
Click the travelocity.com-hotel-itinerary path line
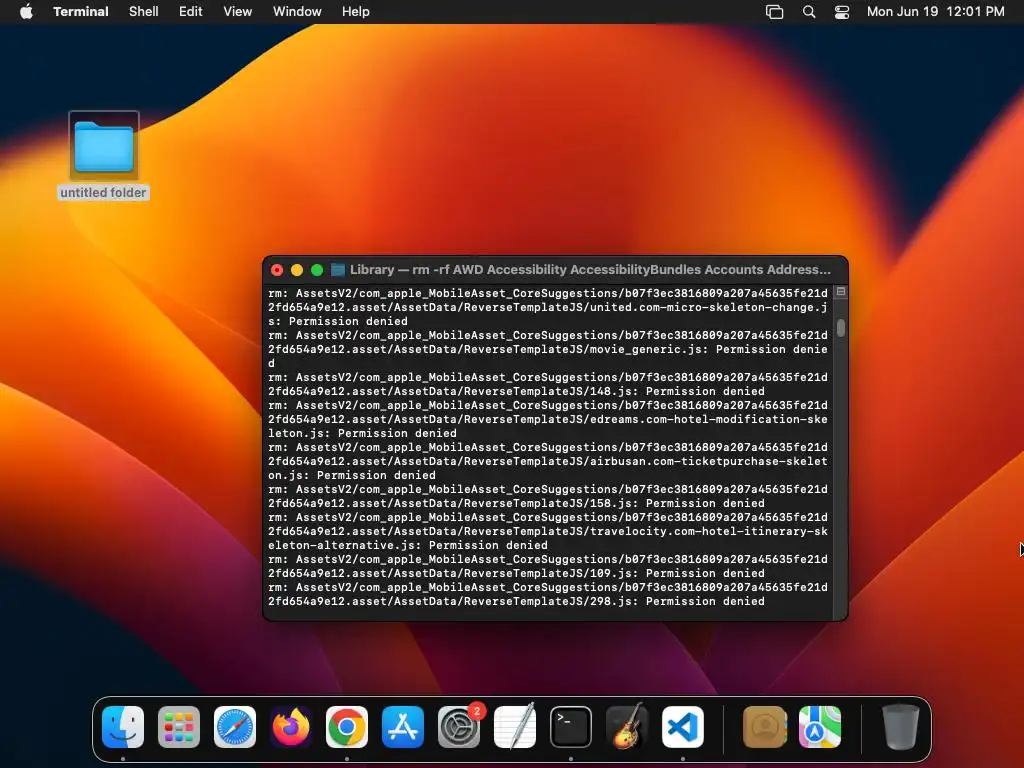coord(548,532)
